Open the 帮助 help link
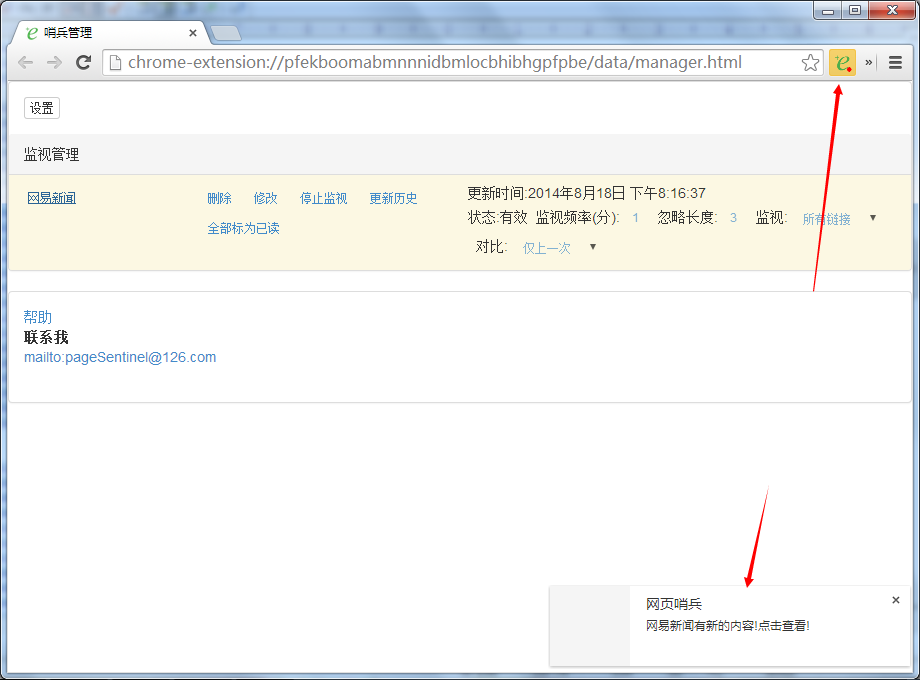 click(x=38, y=317)
